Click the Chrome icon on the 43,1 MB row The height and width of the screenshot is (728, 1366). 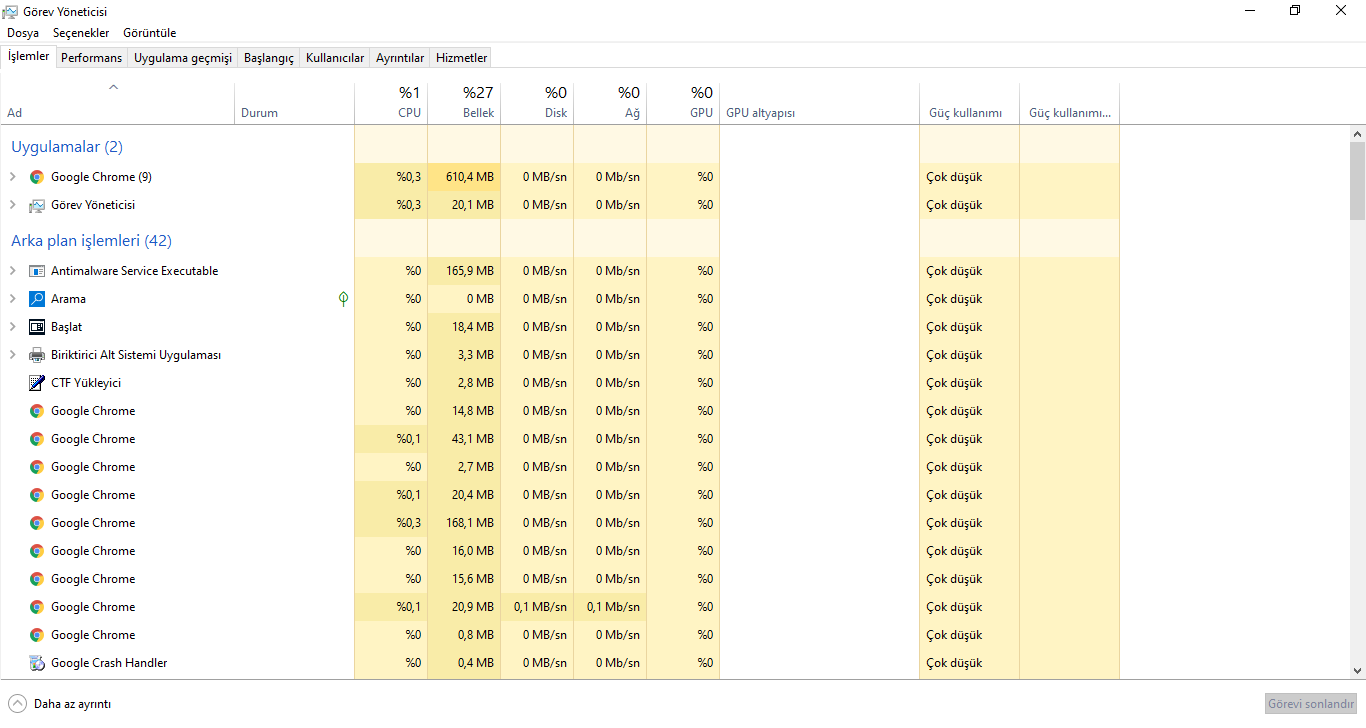(x=37, y=439)
